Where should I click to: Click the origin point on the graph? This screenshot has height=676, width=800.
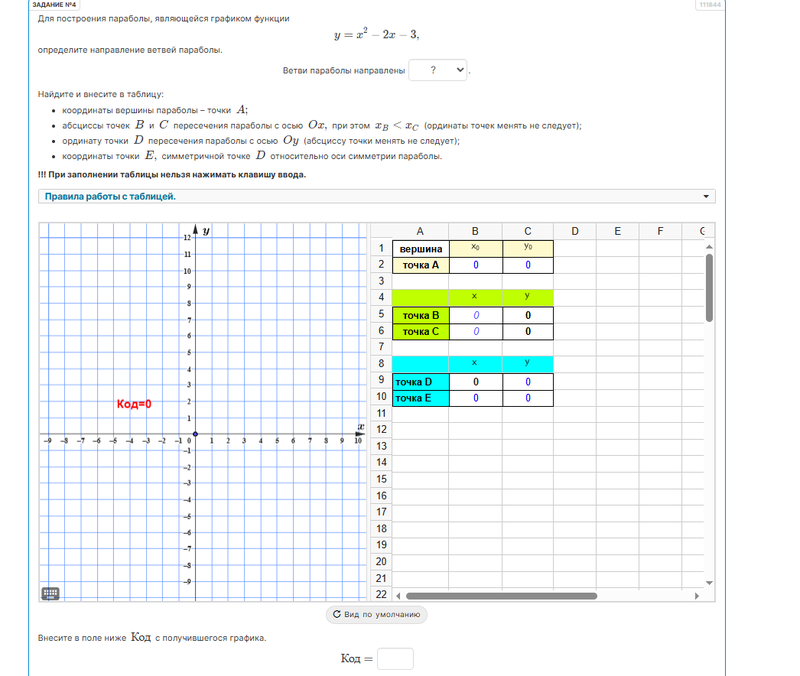tap(194, 434)
